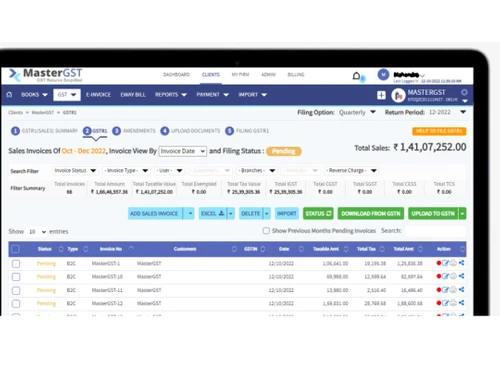Go to home via house icon
The image size is (500, 375).
pyautogui.click(x=9, y=95)
